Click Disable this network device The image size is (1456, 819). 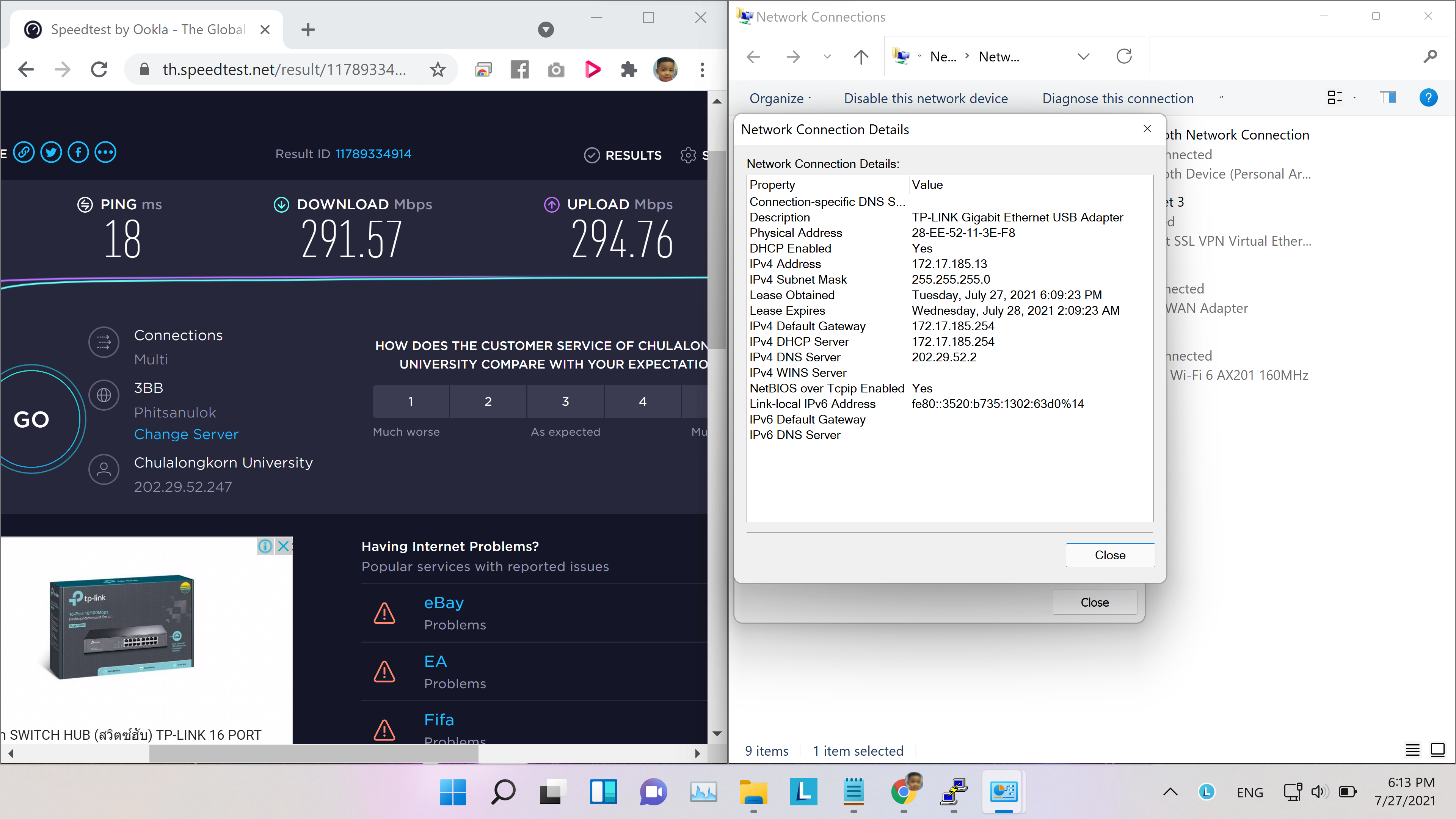[925, 98]
